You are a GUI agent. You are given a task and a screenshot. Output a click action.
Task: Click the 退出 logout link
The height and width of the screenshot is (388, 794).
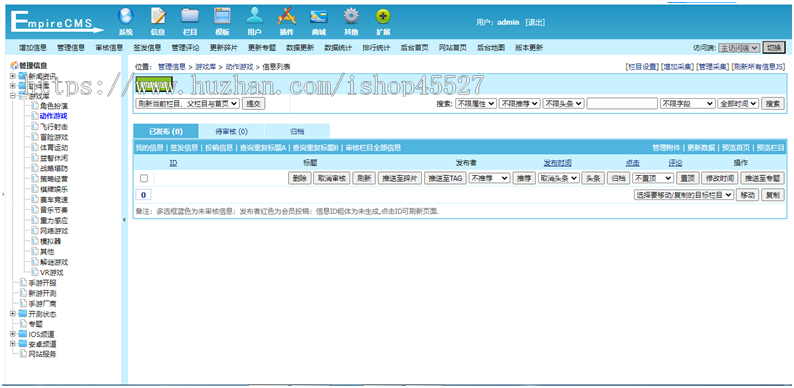point(535,22)
